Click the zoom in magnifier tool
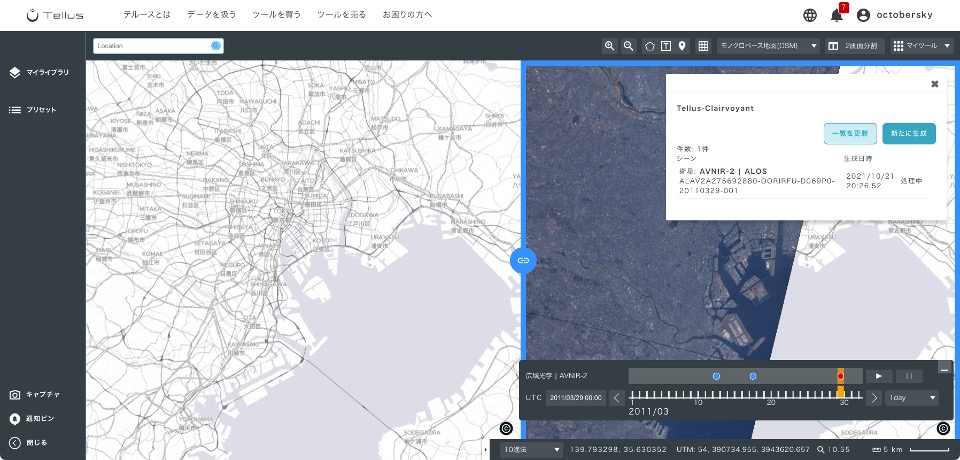Image resolution: width=960 pixels, height=460 pixels. (609, 46)
